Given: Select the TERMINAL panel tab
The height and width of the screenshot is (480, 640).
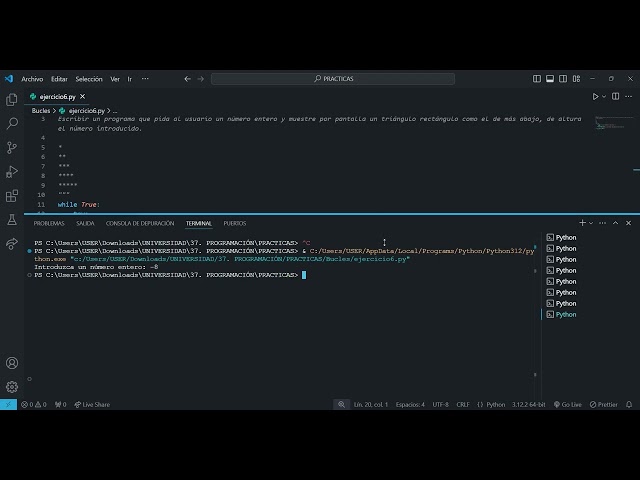Looking at the screenshot, I should [199, 223].
